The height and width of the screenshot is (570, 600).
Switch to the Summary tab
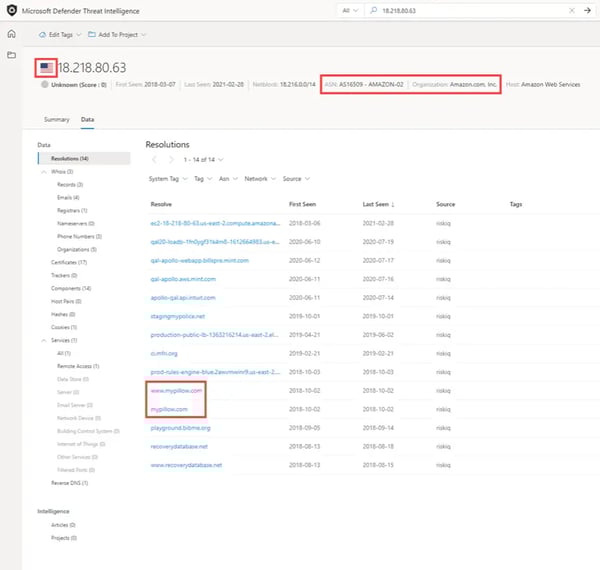(x=57, y=120)
